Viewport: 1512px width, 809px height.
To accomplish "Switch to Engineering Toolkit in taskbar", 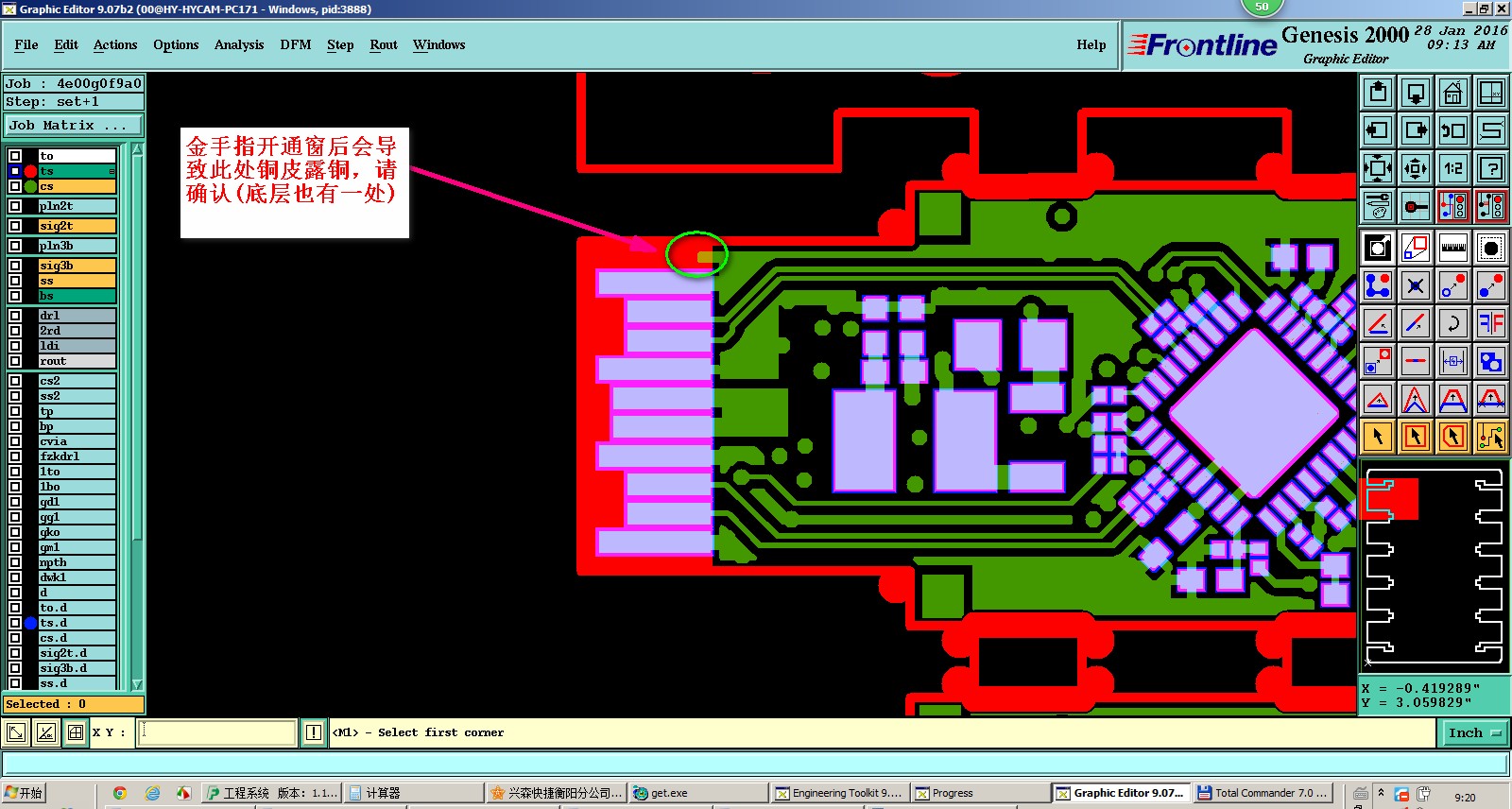I will (x=837, y=793).
